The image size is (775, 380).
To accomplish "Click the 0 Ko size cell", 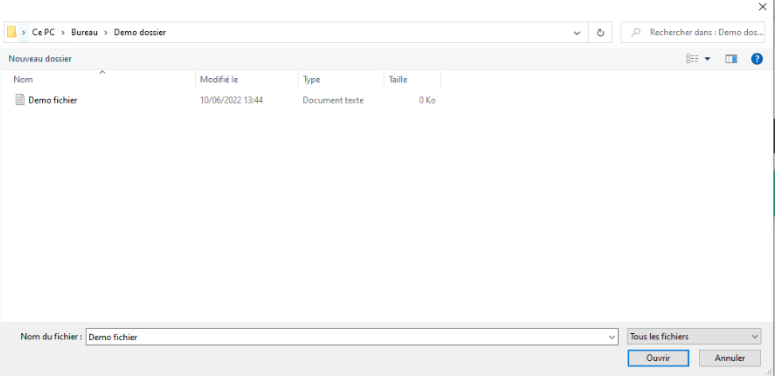I will 427,100.
